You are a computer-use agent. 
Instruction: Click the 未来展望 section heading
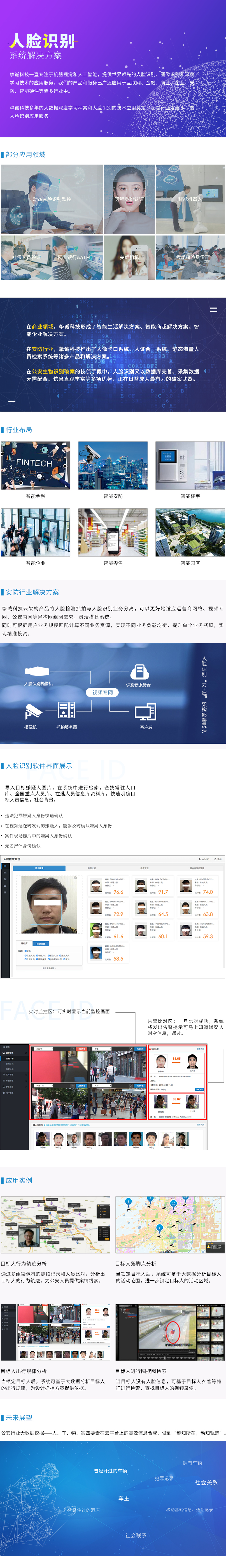[19, 1417]
